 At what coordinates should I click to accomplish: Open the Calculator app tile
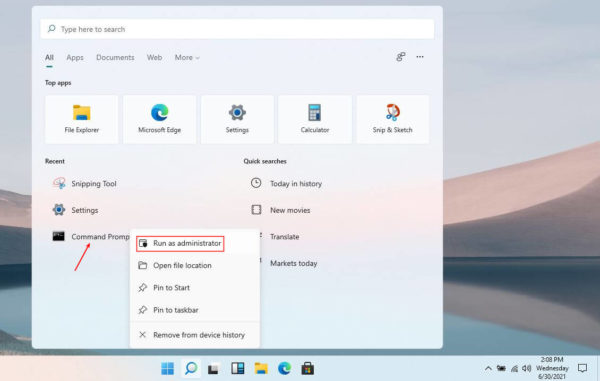coord(315,119)
